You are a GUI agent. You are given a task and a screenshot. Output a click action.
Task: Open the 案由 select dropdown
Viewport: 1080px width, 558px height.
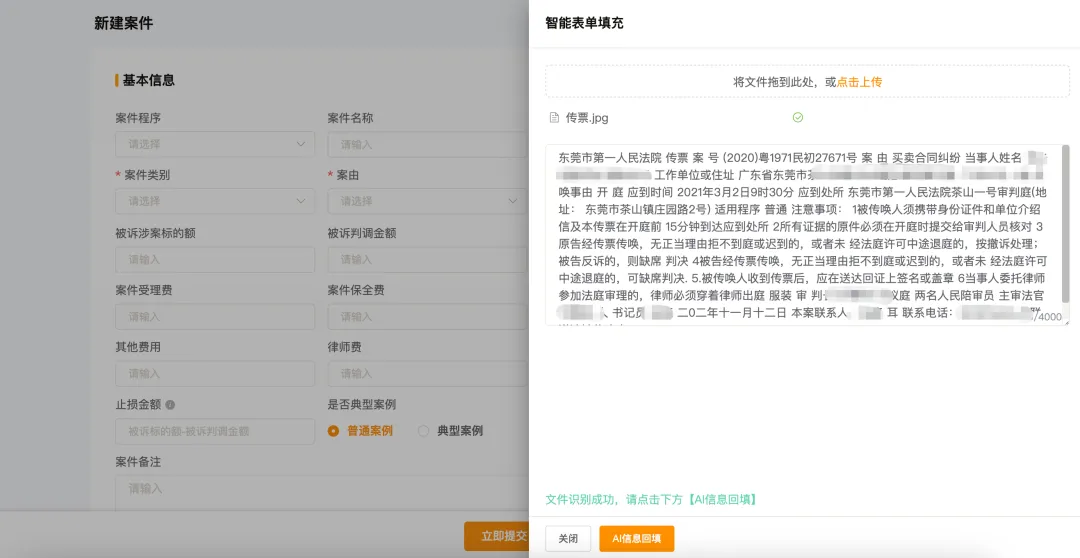[x=427, y=201]
